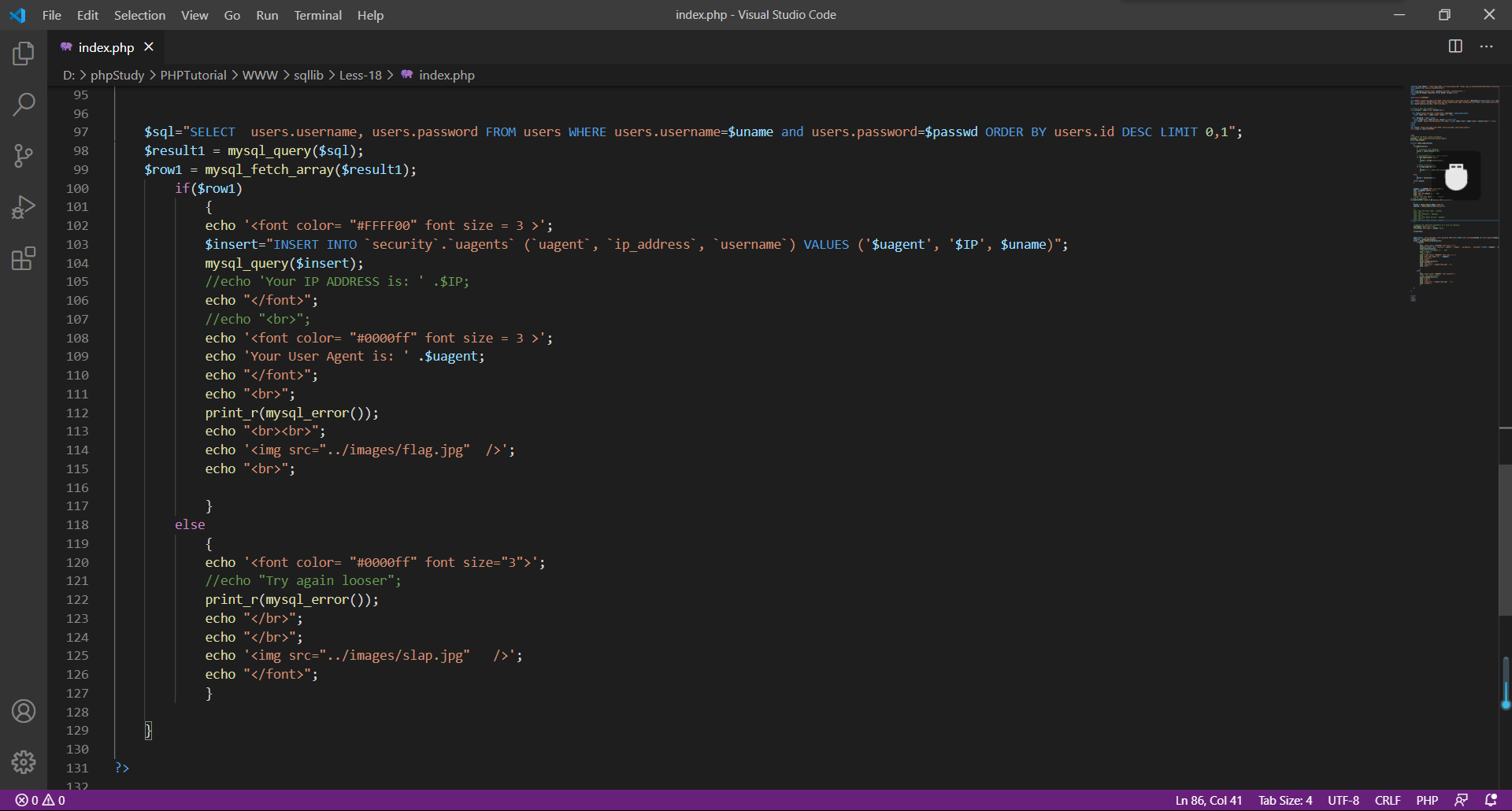Open the Run and Debug view
The width and height of the screenshot is (1512, 811).
click(24, 207)
